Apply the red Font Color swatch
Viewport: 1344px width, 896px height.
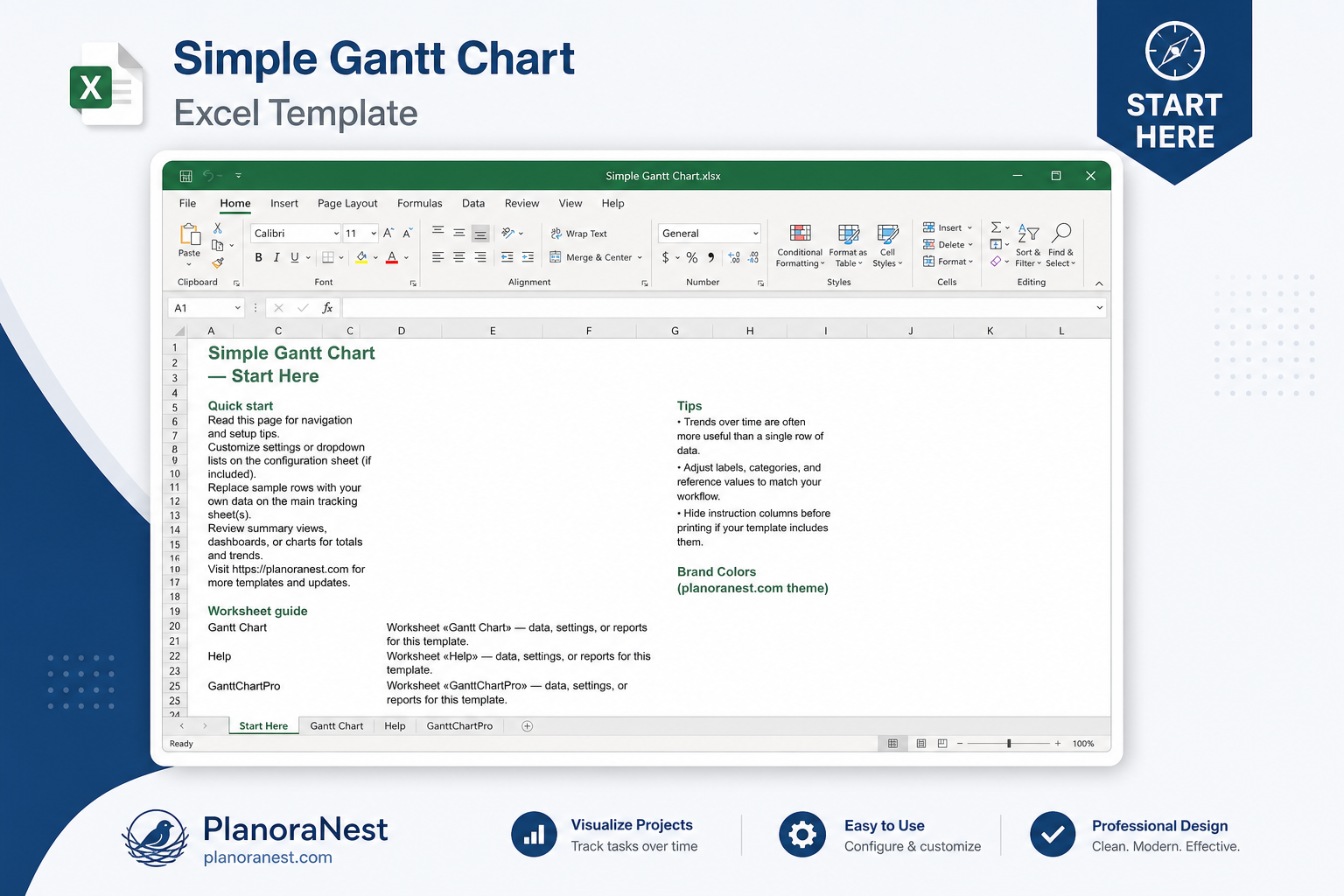pyautogui.click(x=392, y=257)
